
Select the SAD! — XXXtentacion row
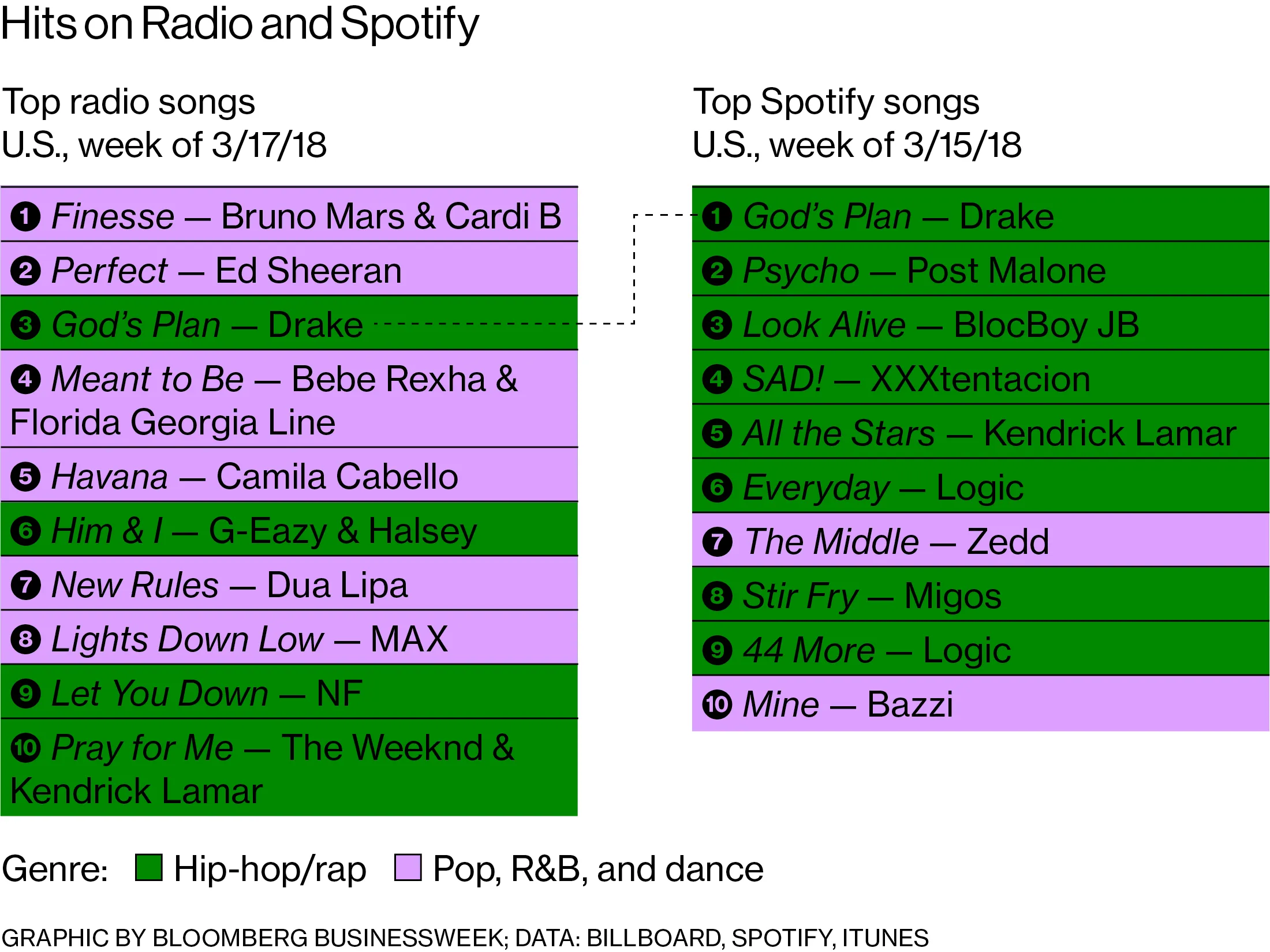980,378
